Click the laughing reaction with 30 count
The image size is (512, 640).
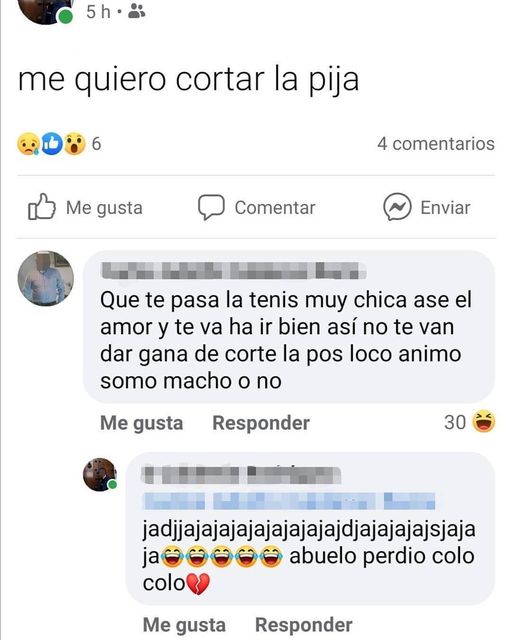click(x=484, y=422)
